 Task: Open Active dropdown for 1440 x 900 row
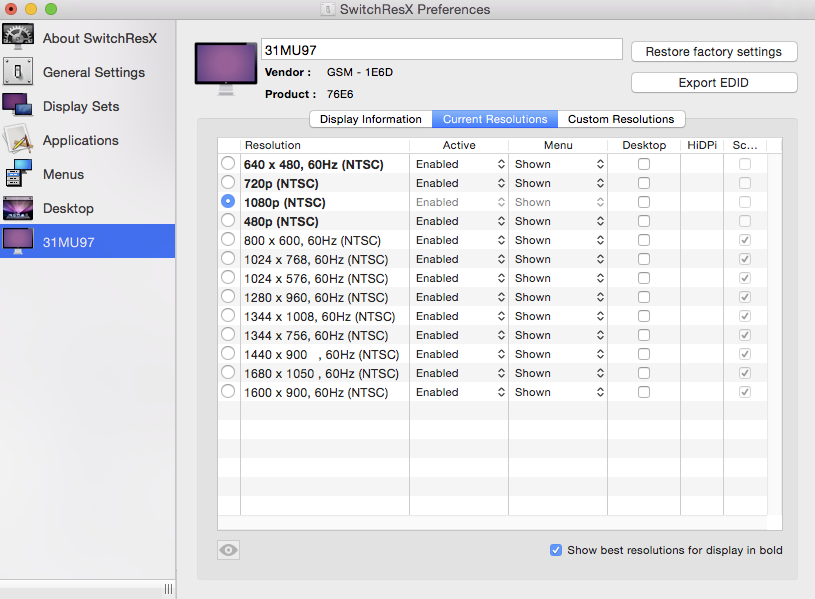459,354
